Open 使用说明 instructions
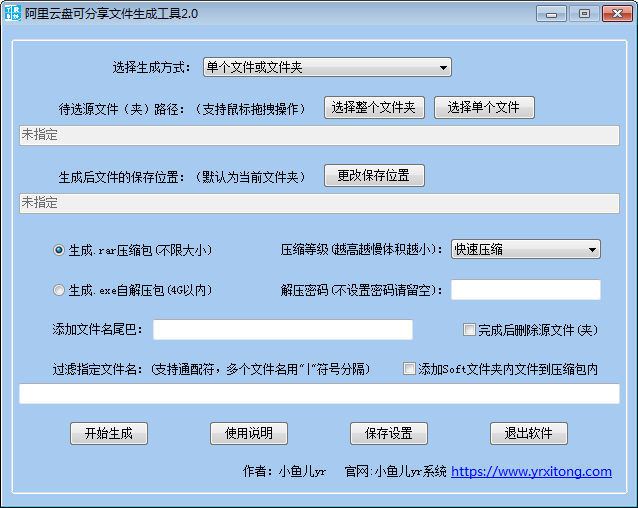The width and height of the screenshot is (638, 508). coord(249,433)
